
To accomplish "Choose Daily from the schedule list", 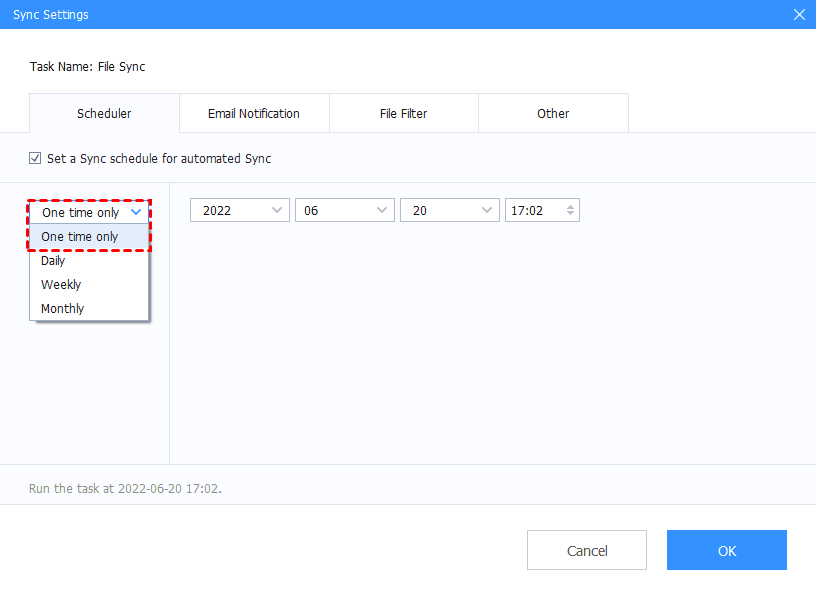I will pos(53,260).
